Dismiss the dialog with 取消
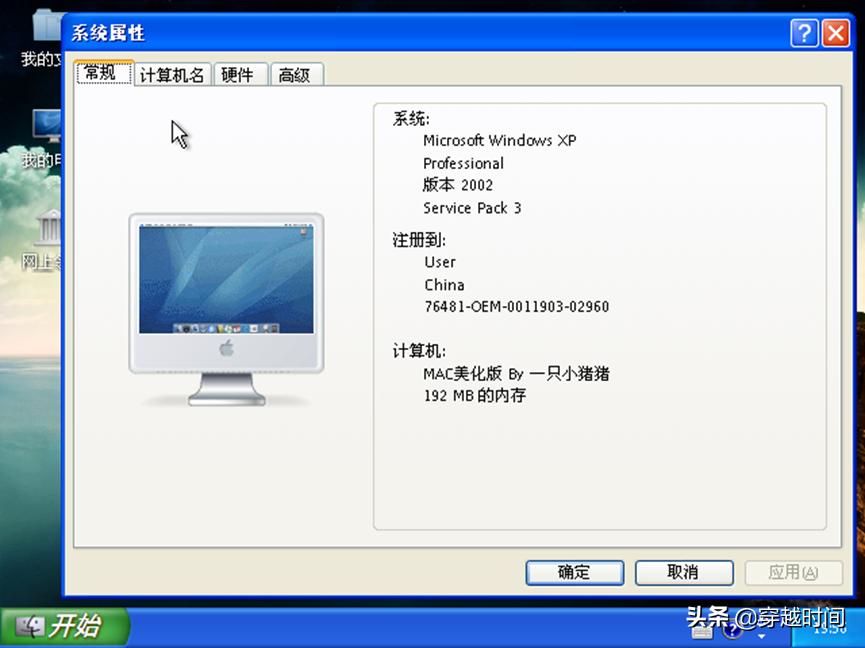This screenshot has height=648, width=865. click(x=683, y=572)
